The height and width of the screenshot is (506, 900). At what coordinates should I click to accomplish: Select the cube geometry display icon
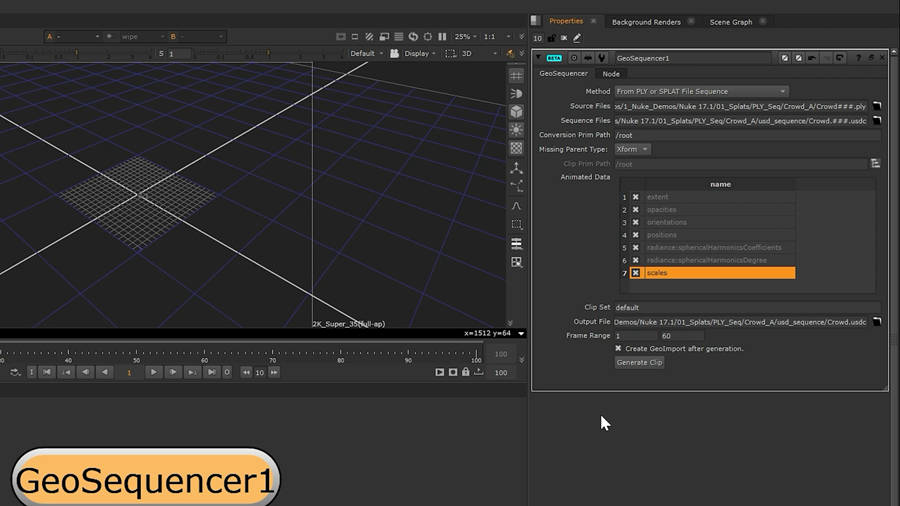coord(517,112)
